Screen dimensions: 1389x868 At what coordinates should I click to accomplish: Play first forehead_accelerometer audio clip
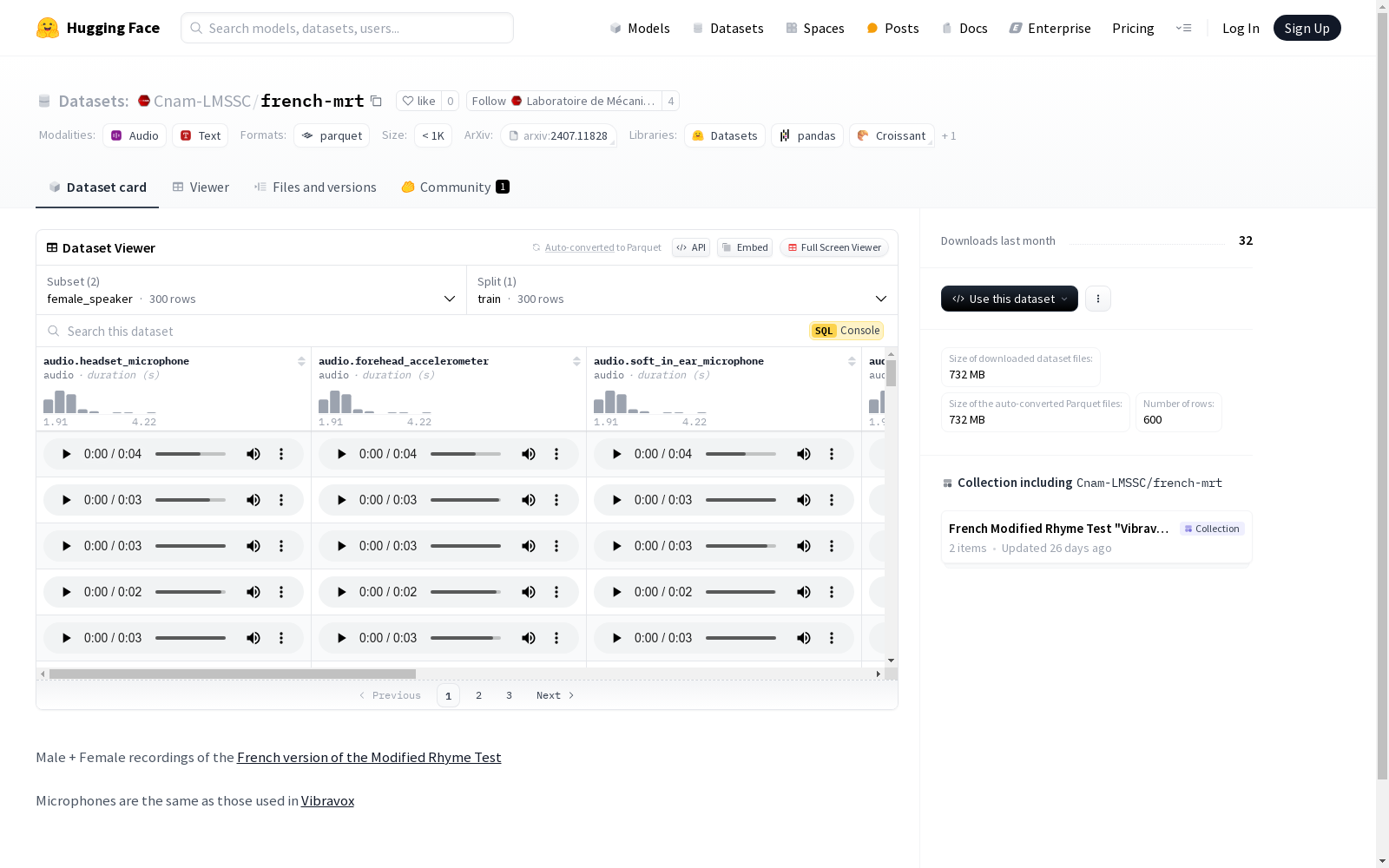click(x=341, y=454)
